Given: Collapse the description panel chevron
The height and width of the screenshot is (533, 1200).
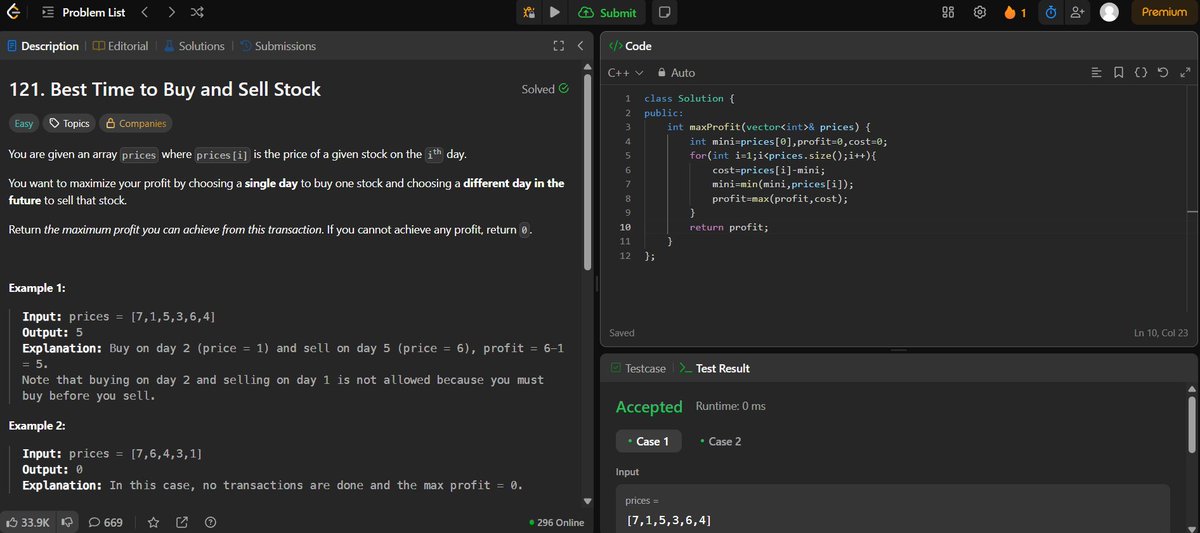Looking at the screenshot, I should pyautogui.click(x=580, y=46).
